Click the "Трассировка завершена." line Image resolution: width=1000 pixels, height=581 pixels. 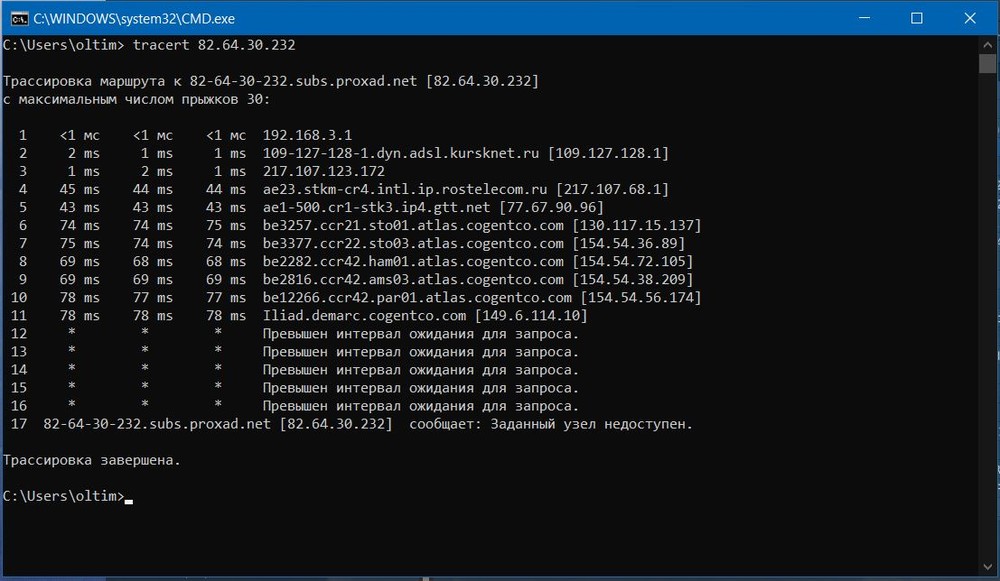click(x=93, y=460)
